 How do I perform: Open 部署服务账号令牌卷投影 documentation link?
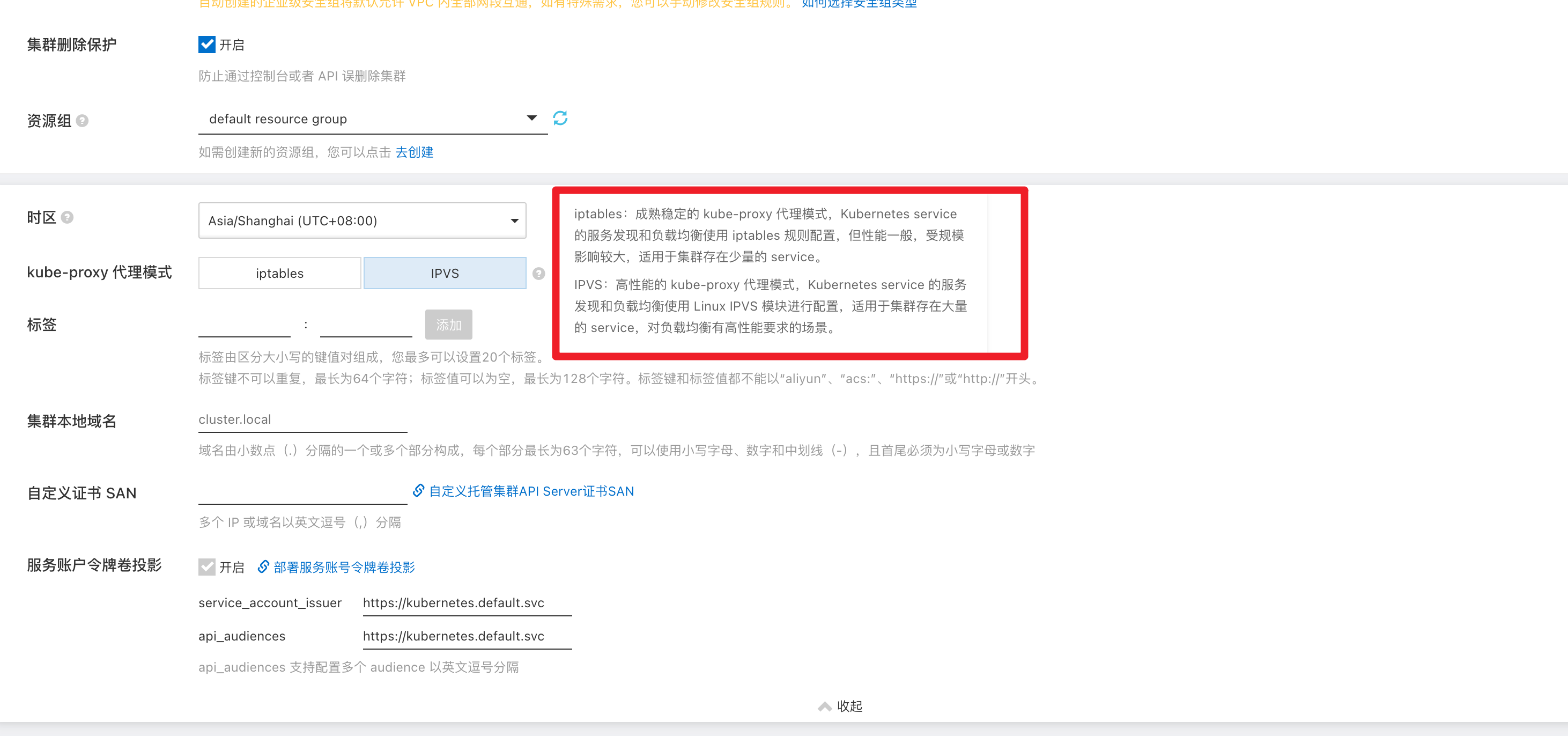(x=344, y=568)
